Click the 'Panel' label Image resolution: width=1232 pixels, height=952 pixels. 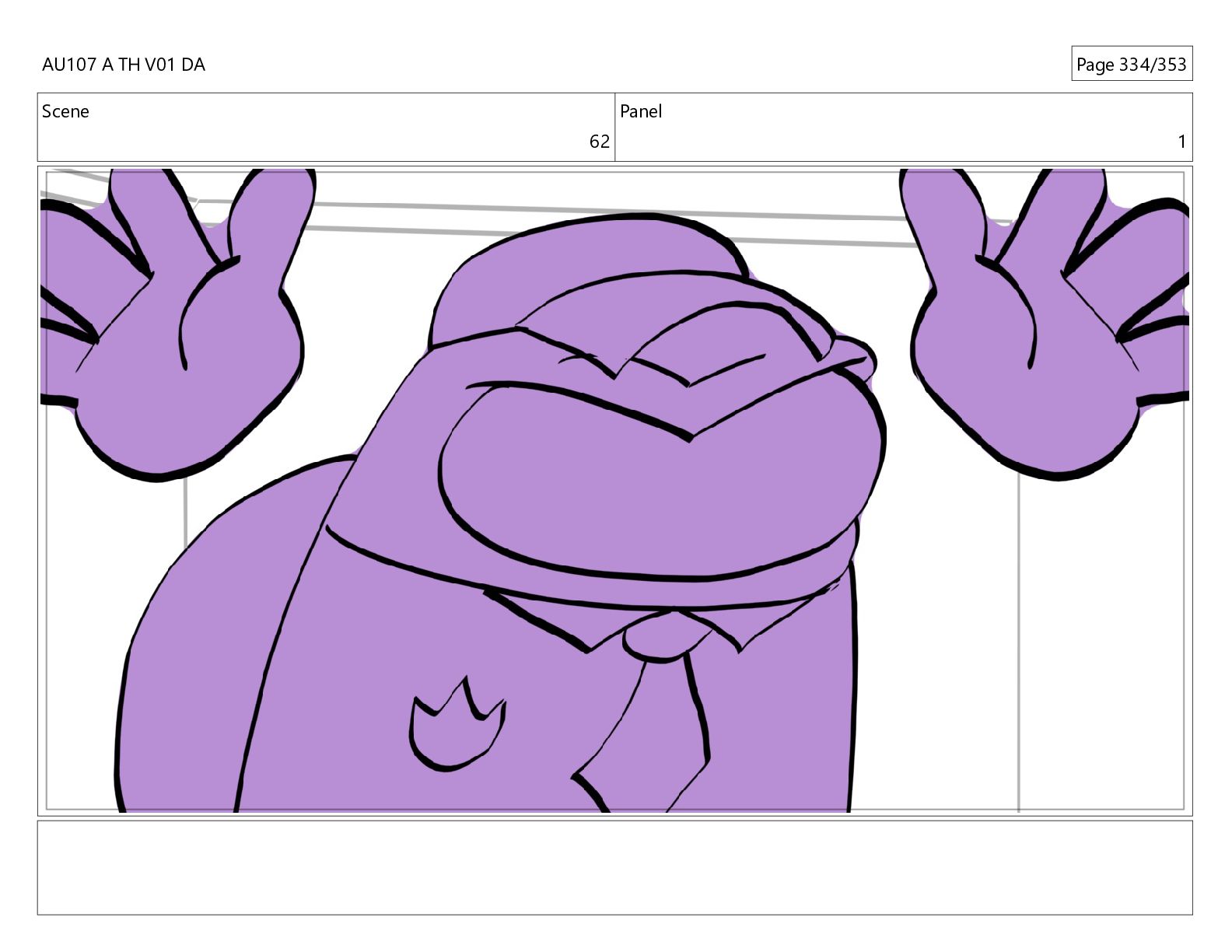[641, 111]
